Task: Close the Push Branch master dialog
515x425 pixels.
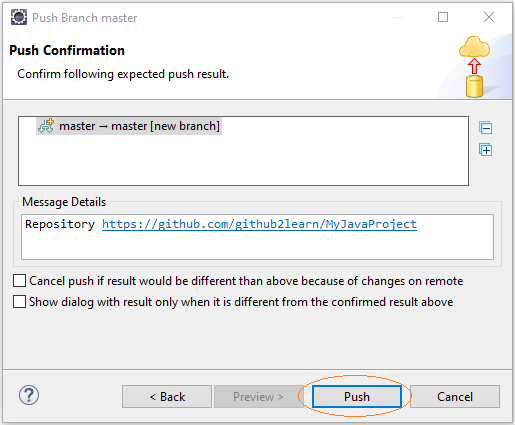Action: click(x=489, y=17)
